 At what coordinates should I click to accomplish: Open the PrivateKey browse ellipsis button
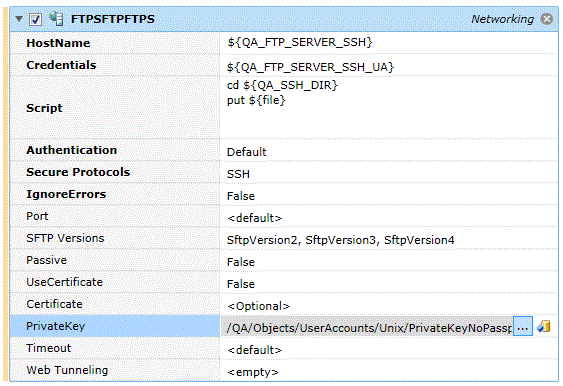coord(523,327)
